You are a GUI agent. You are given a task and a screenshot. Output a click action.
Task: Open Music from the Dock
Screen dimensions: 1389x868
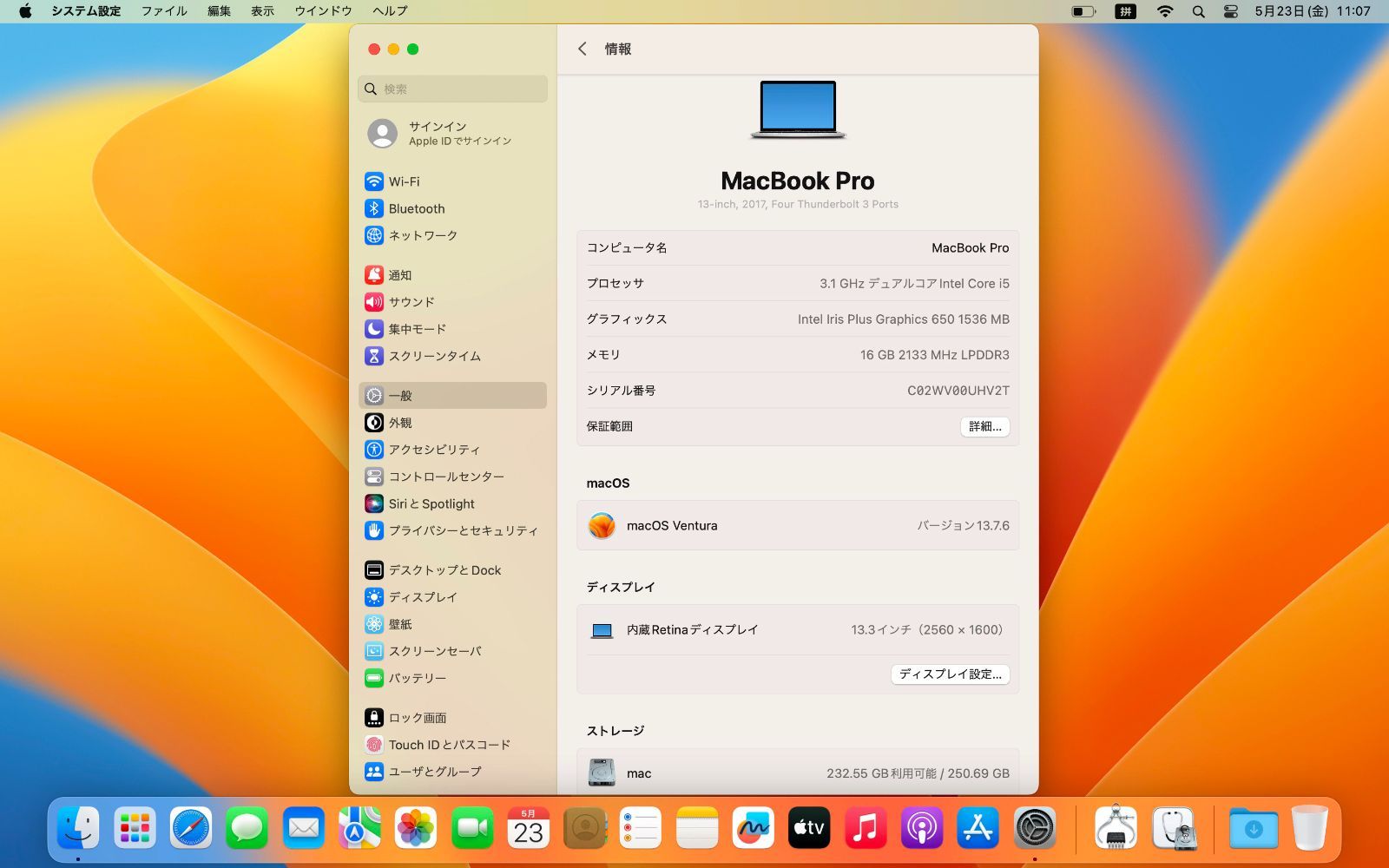866,828
